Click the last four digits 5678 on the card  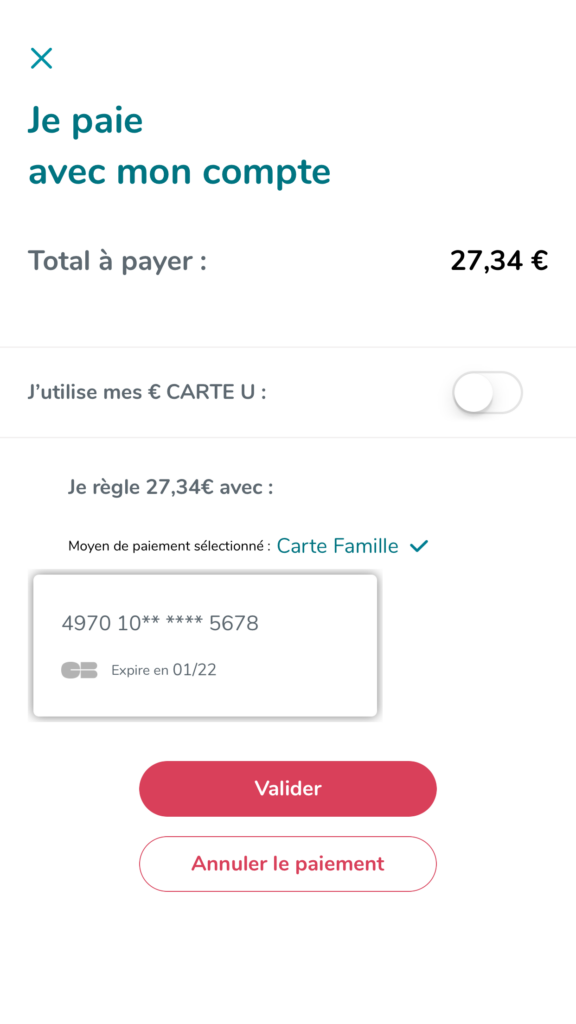(234, 624)
